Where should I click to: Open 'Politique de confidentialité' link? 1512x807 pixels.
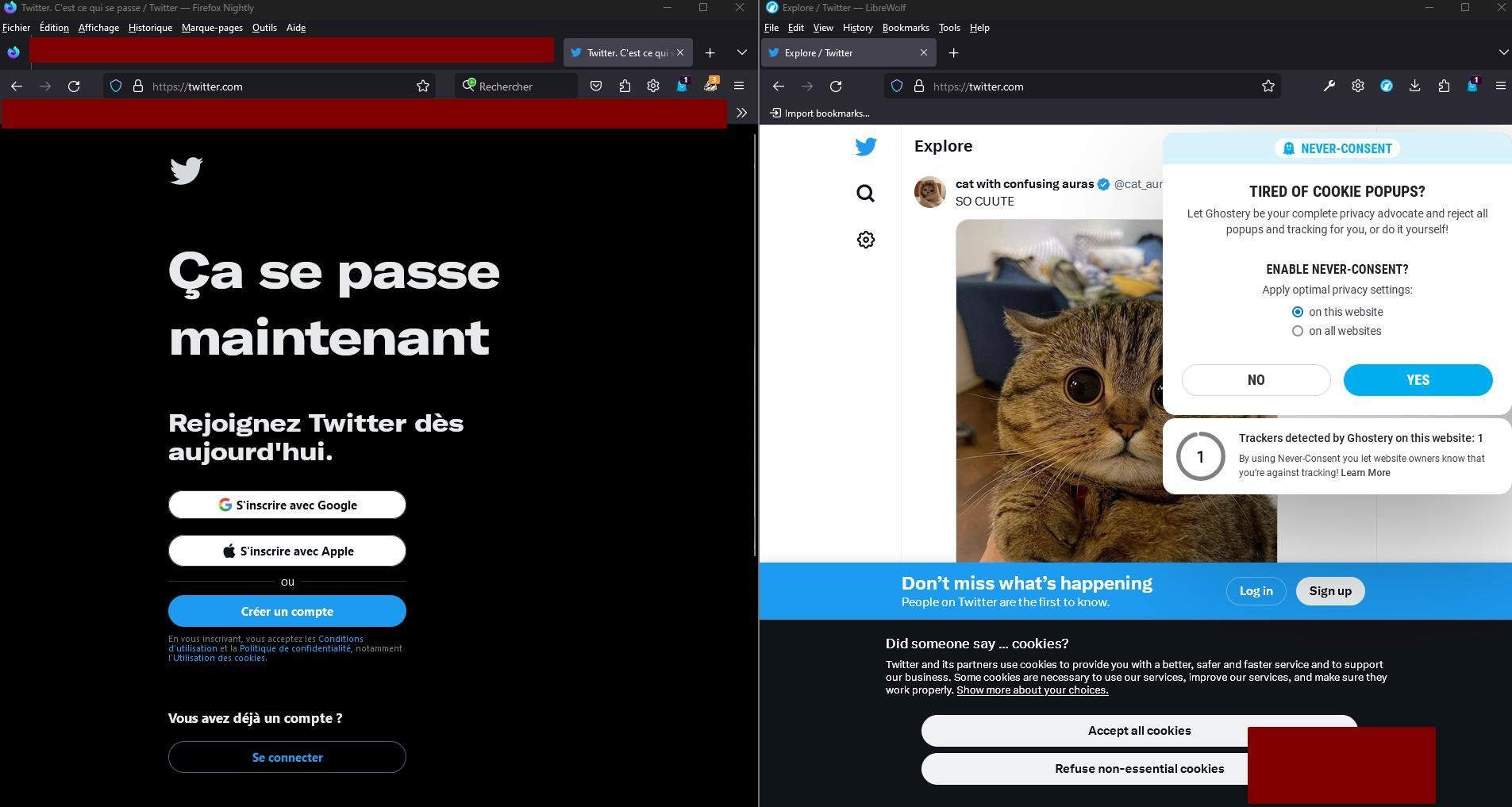pos(295,648)
